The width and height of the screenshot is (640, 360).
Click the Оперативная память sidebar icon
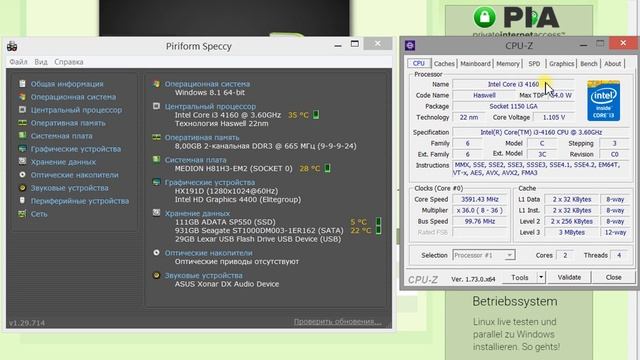pyautogui.click(x=22, y=123)
